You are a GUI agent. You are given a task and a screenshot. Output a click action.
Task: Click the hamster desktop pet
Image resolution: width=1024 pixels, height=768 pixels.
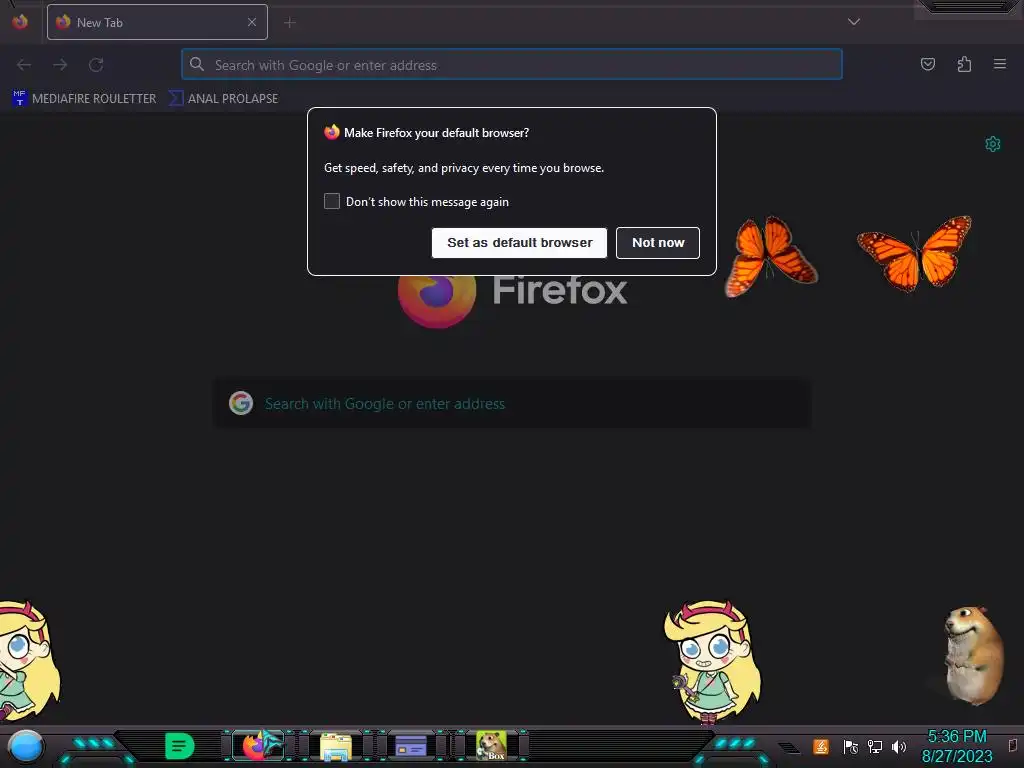(x=972, y=655)
